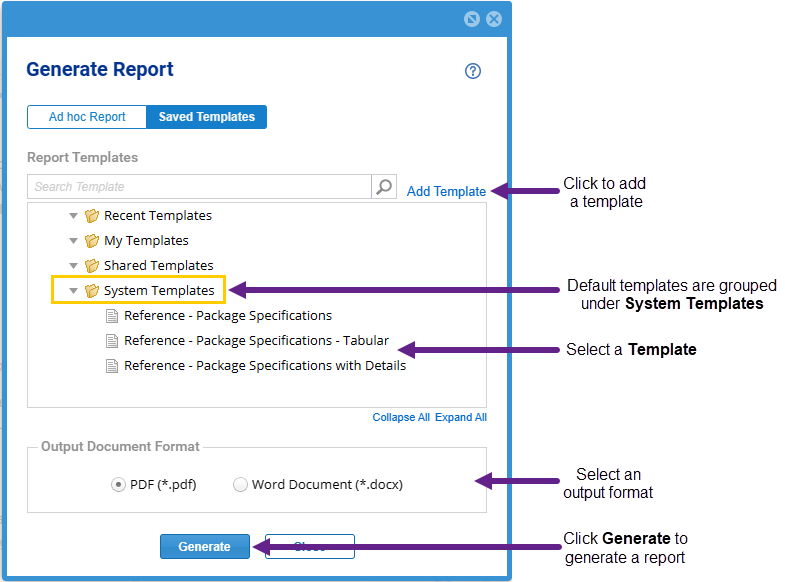Click the pop-out icon in title bar
The height and width of the screenshot is (582, 785).
[472, 19]
